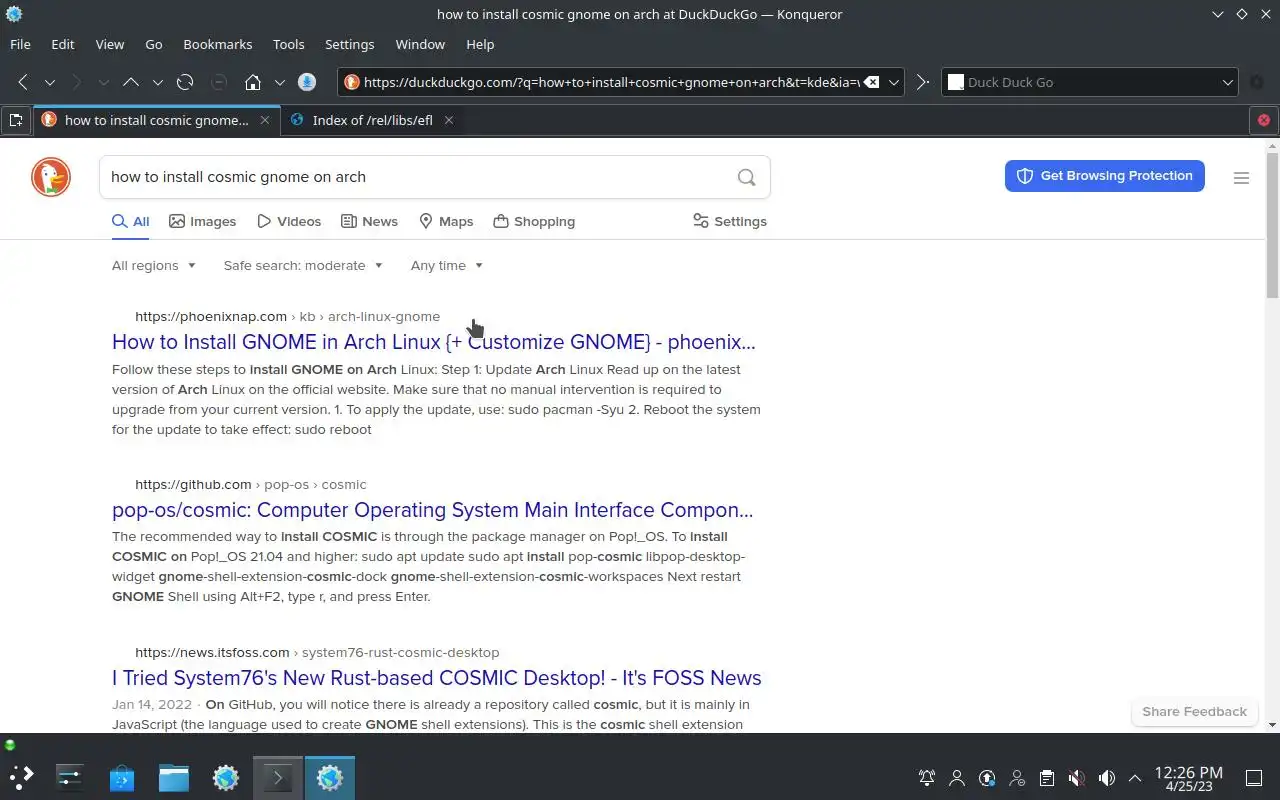Screen dimensions: 1280x800
Task: Click the DuckDuckGo logo on the page
Action: point(51,177)
